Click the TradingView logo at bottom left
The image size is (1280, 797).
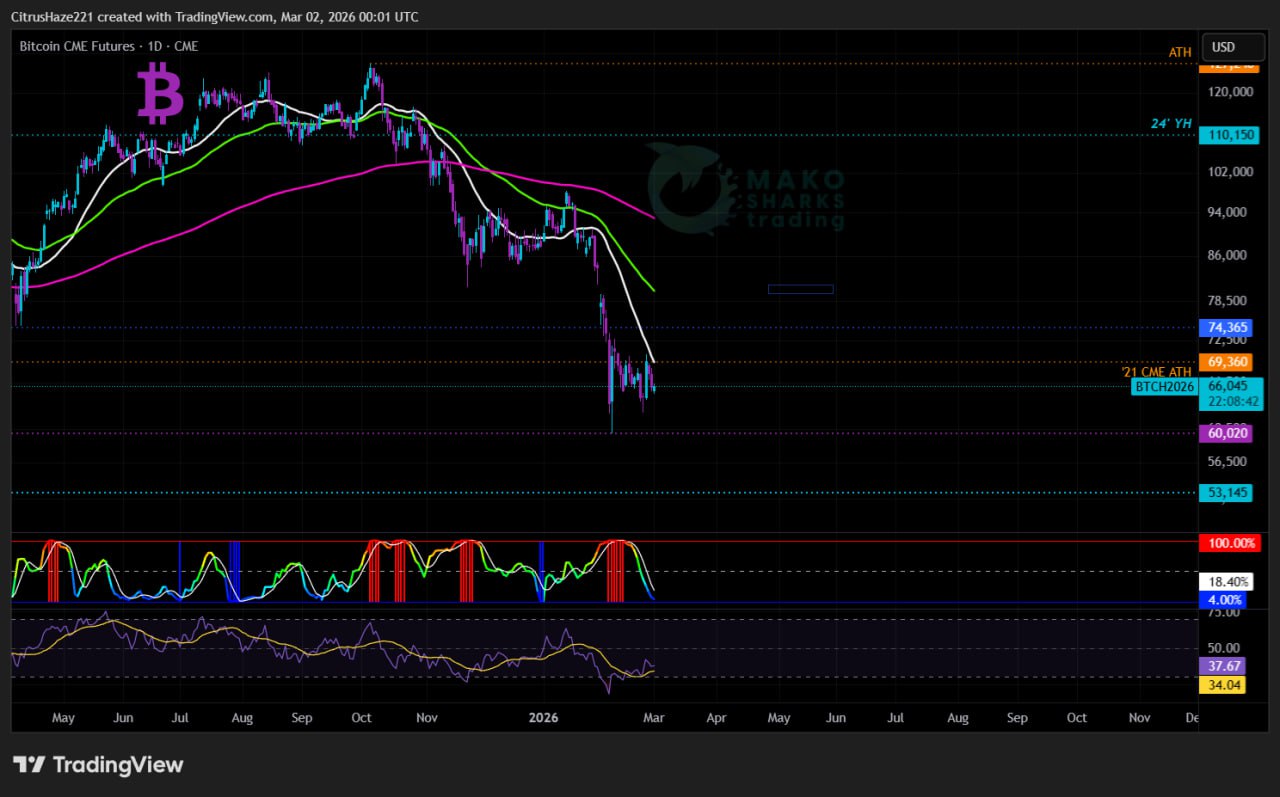(98, 765)
